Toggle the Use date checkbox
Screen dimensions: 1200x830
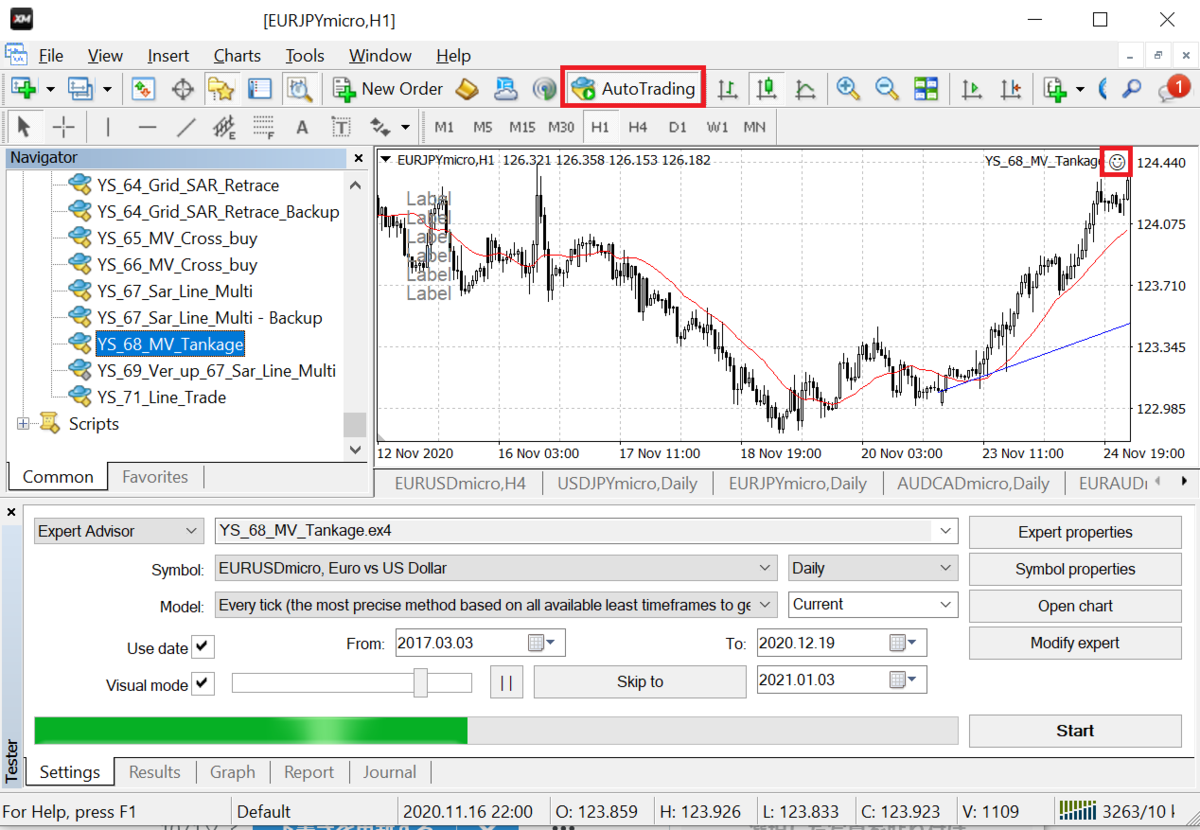tap(203, 646)
